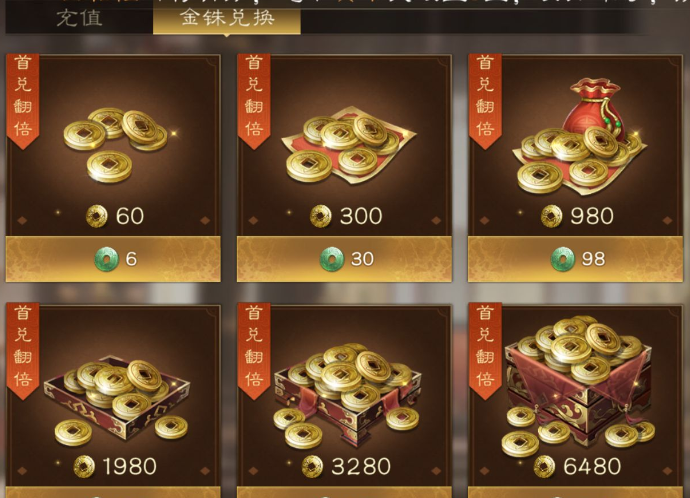690x498 pixels.
Task: Click the 首兑翻倍 ribbon on the 60 pack
Action: click(x=23, y=101)
